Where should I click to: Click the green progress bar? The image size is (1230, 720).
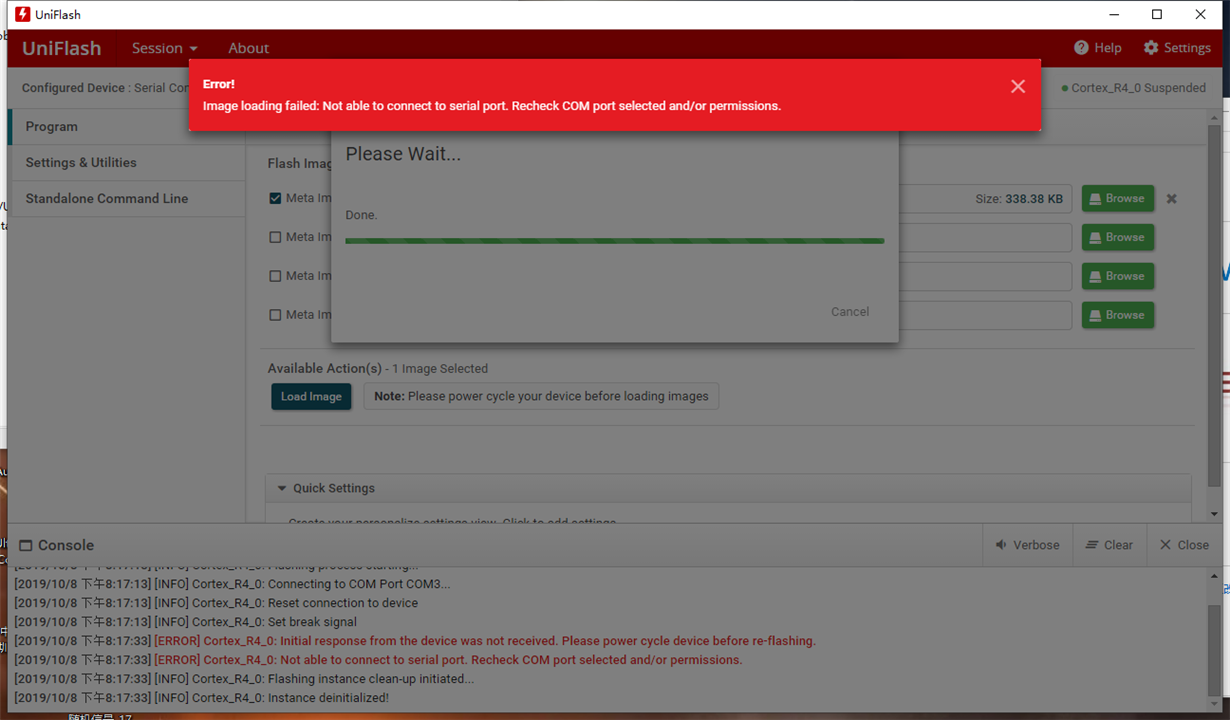(x=614, y=241)
